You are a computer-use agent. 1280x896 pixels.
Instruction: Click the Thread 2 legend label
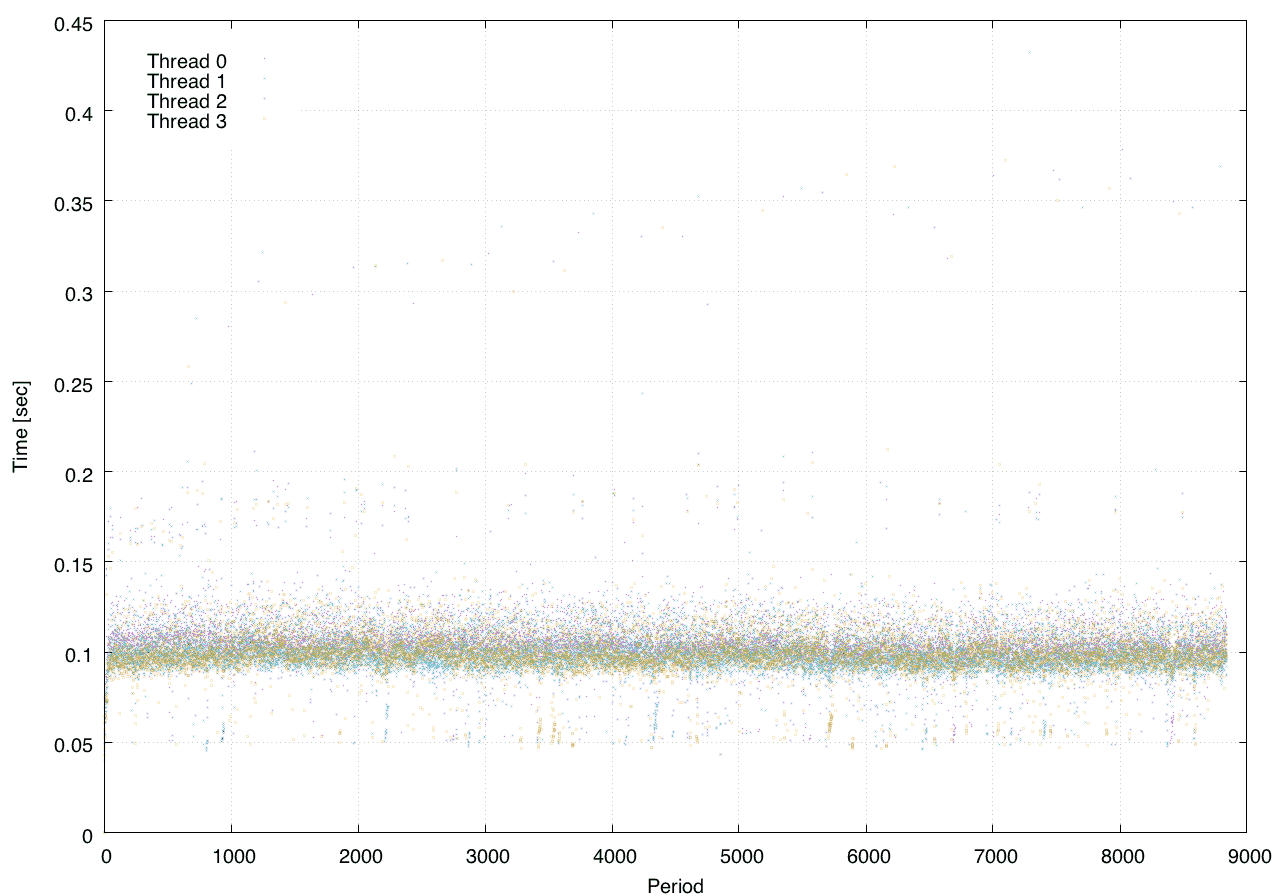tap(187, 102)
